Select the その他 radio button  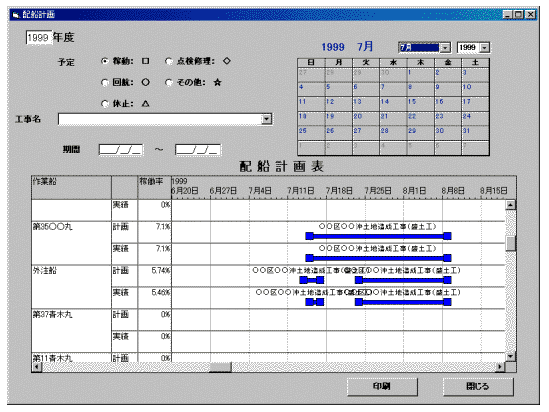[x=169, y=83]
